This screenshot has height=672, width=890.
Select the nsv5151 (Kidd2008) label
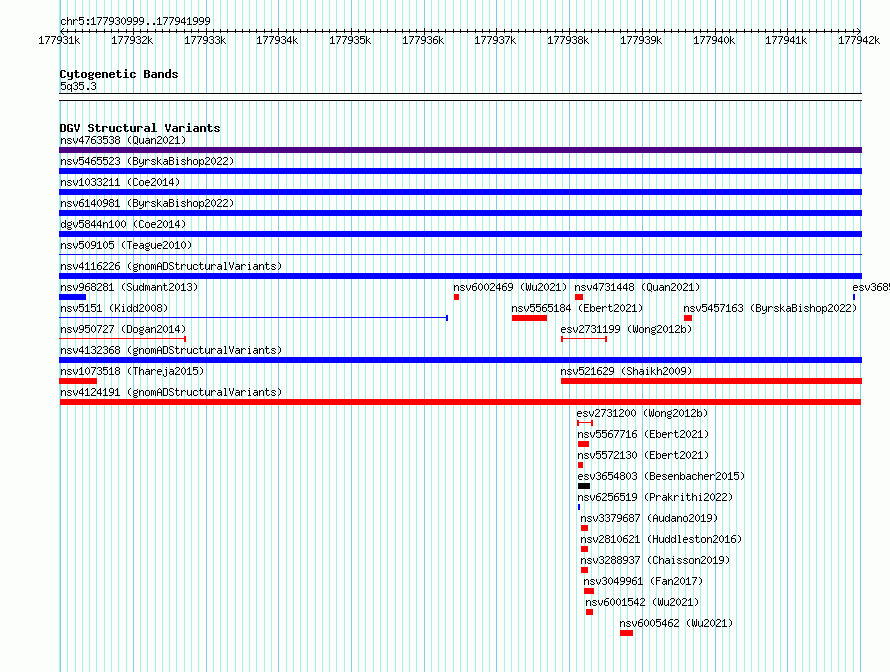tap(114, 308)
